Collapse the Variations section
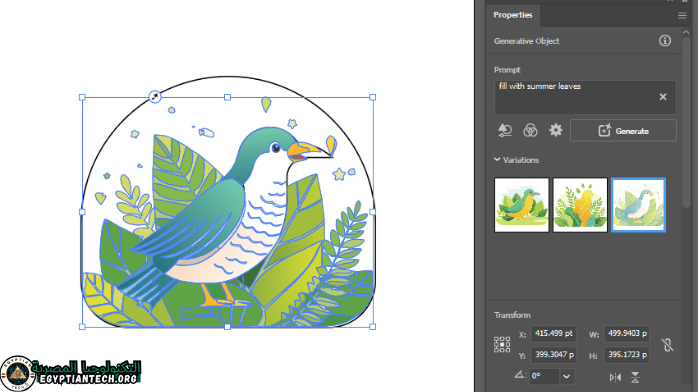 (x=497, y=159)
